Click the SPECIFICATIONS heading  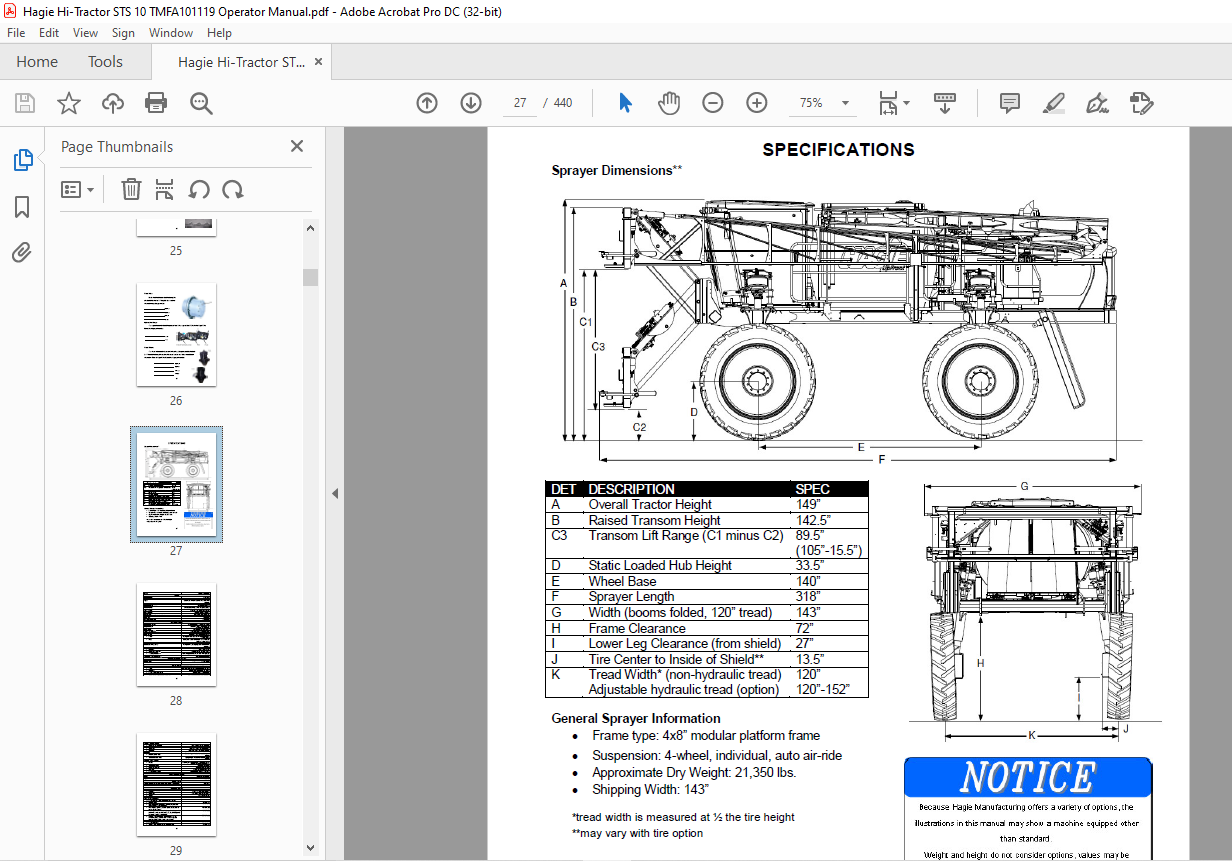coord(838,150)
